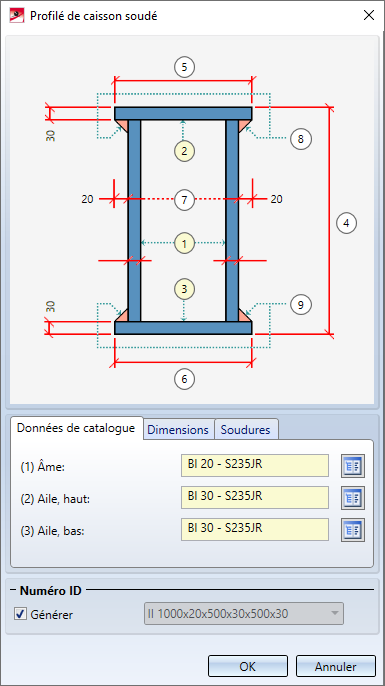Viewport: 385px width, 686px height.
Task: Click diagram marker 7 web spacing
Action: pyautogui.click(x=184, y=200)
